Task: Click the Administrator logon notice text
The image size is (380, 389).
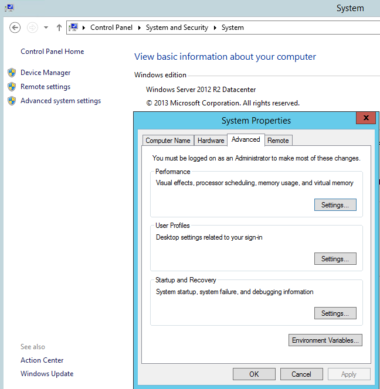Action: coord(256,158)
